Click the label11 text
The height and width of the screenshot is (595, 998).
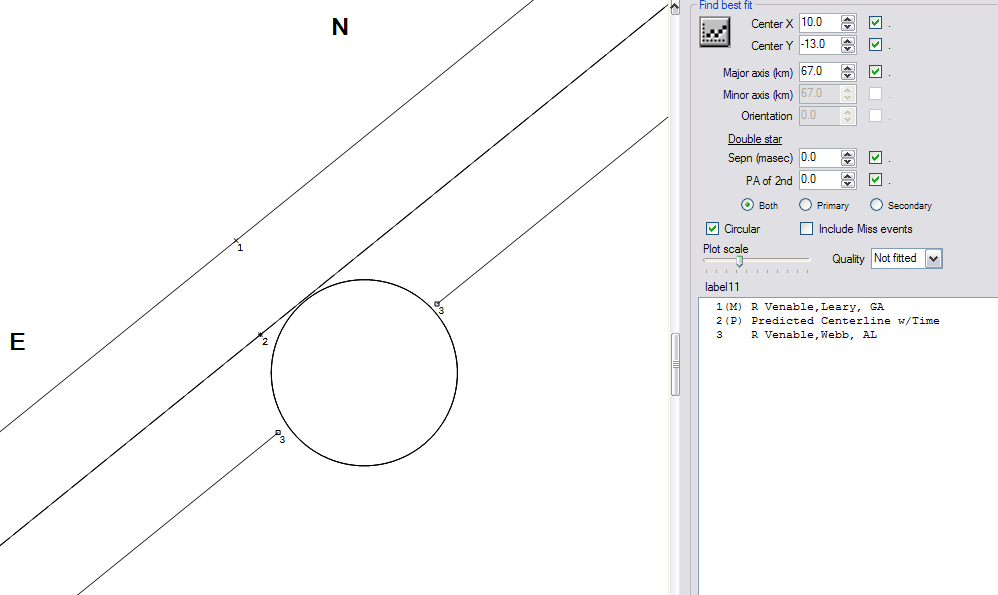click(x=722, y=287)
